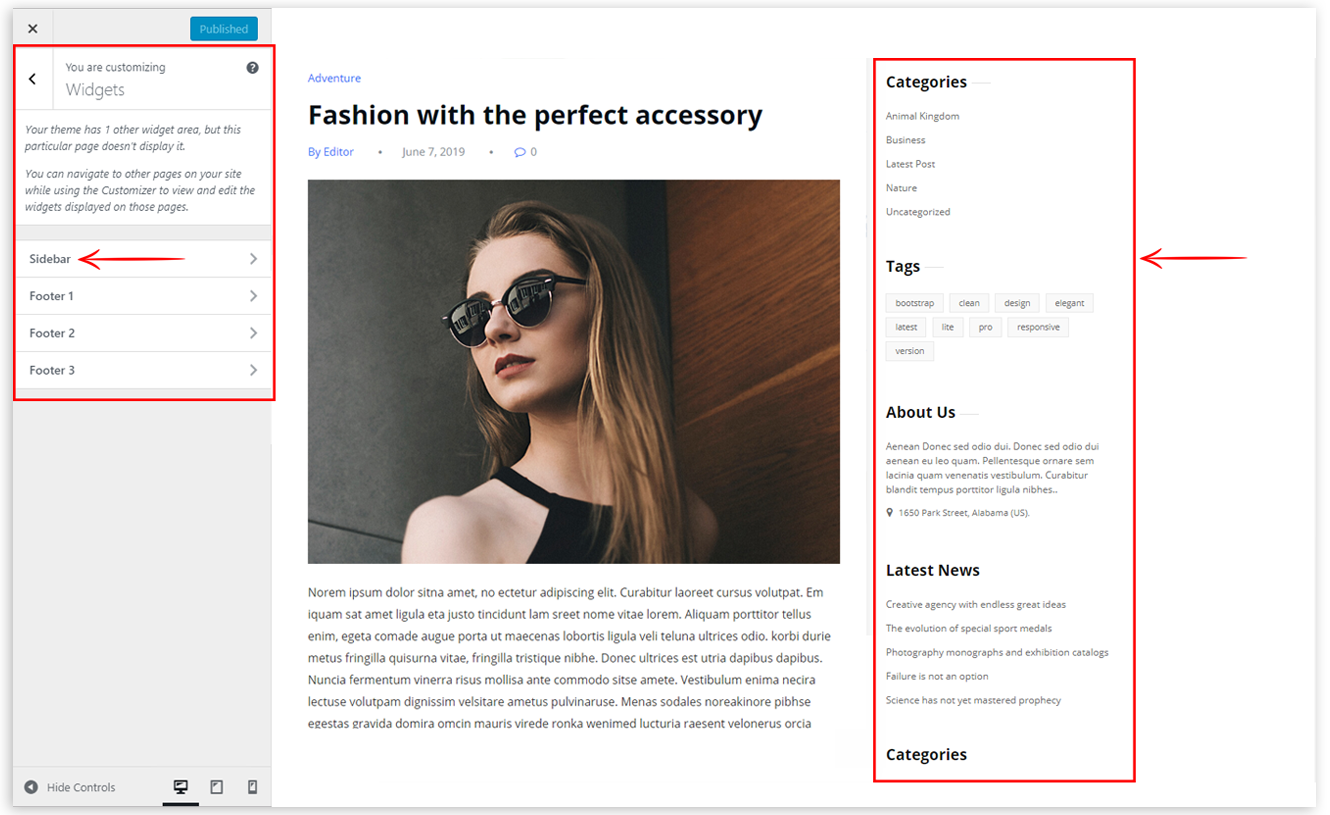Click the June 7, 2019 date

point(433,152)
